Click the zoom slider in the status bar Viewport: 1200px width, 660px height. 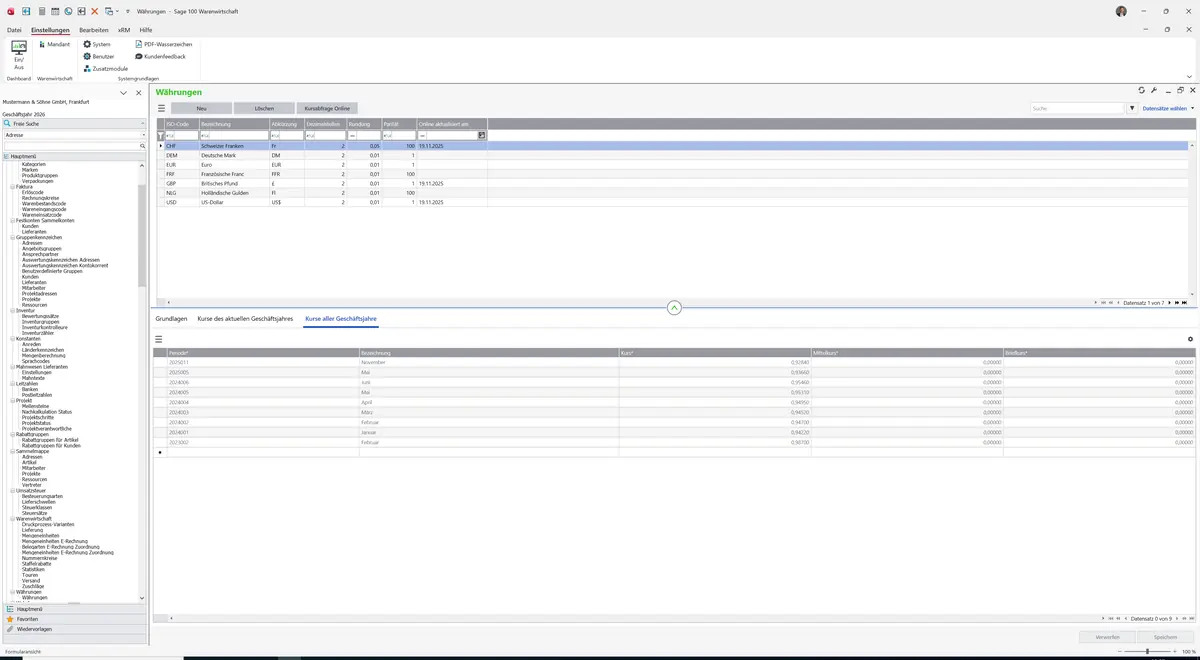(x=1147, y=652)
